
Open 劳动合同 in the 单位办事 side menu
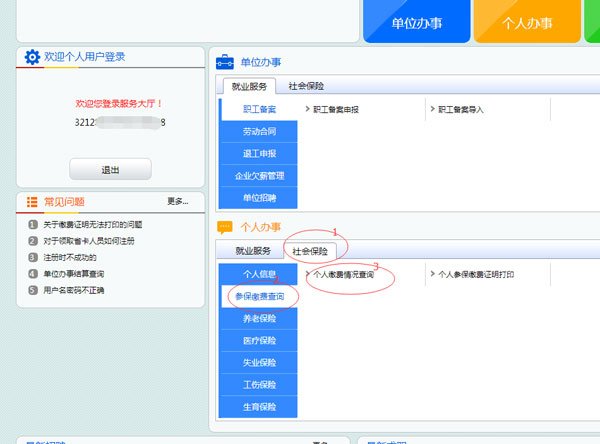(x=259, y=131)
